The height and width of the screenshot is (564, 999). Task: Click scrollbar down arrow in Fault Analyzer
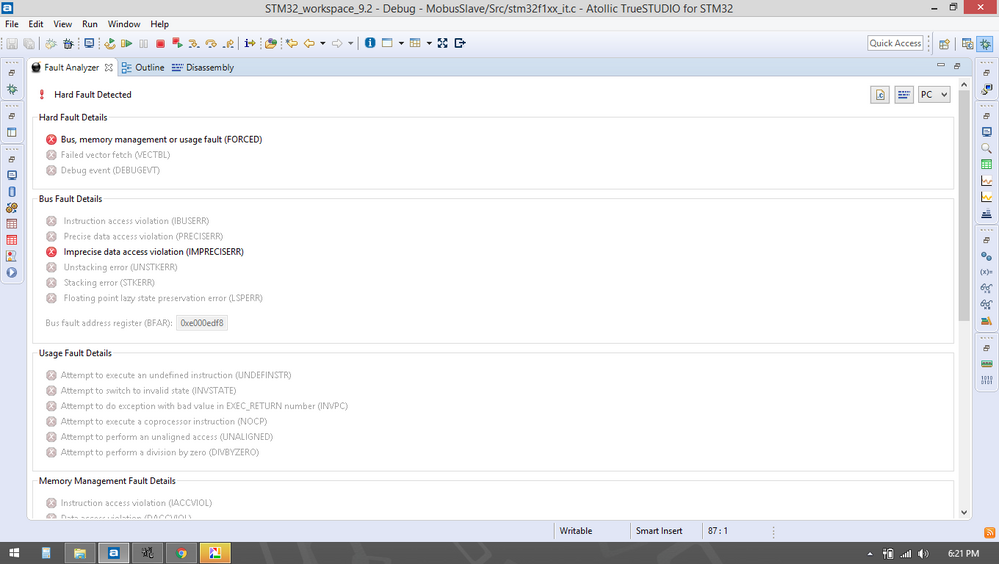(964, 512)
